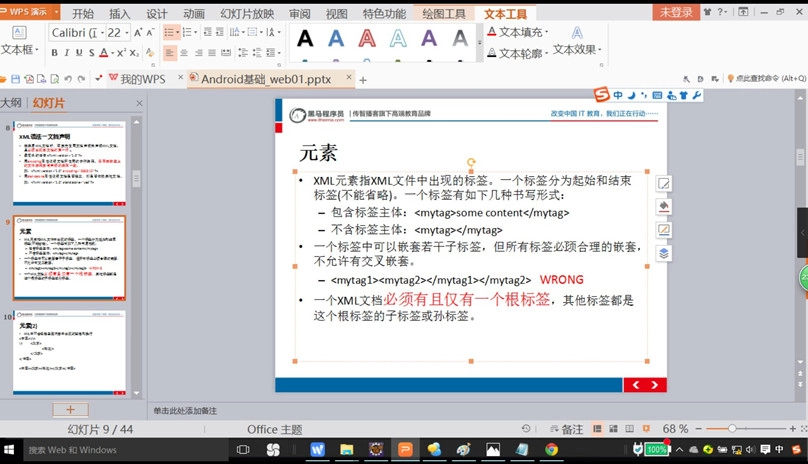
Task: Click print preview icon in quick bar
Action: click(x=55, y=79)
